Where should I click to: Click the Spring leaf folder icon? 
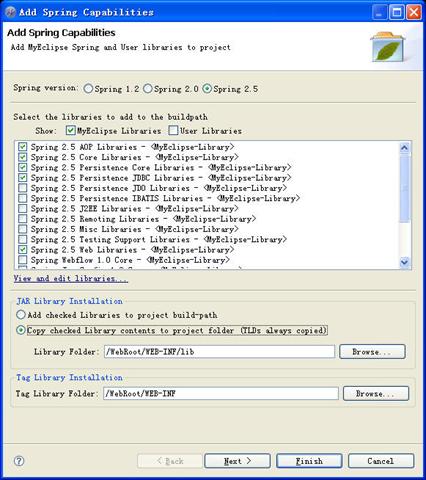pyautogui.click(x=388, y=47)
